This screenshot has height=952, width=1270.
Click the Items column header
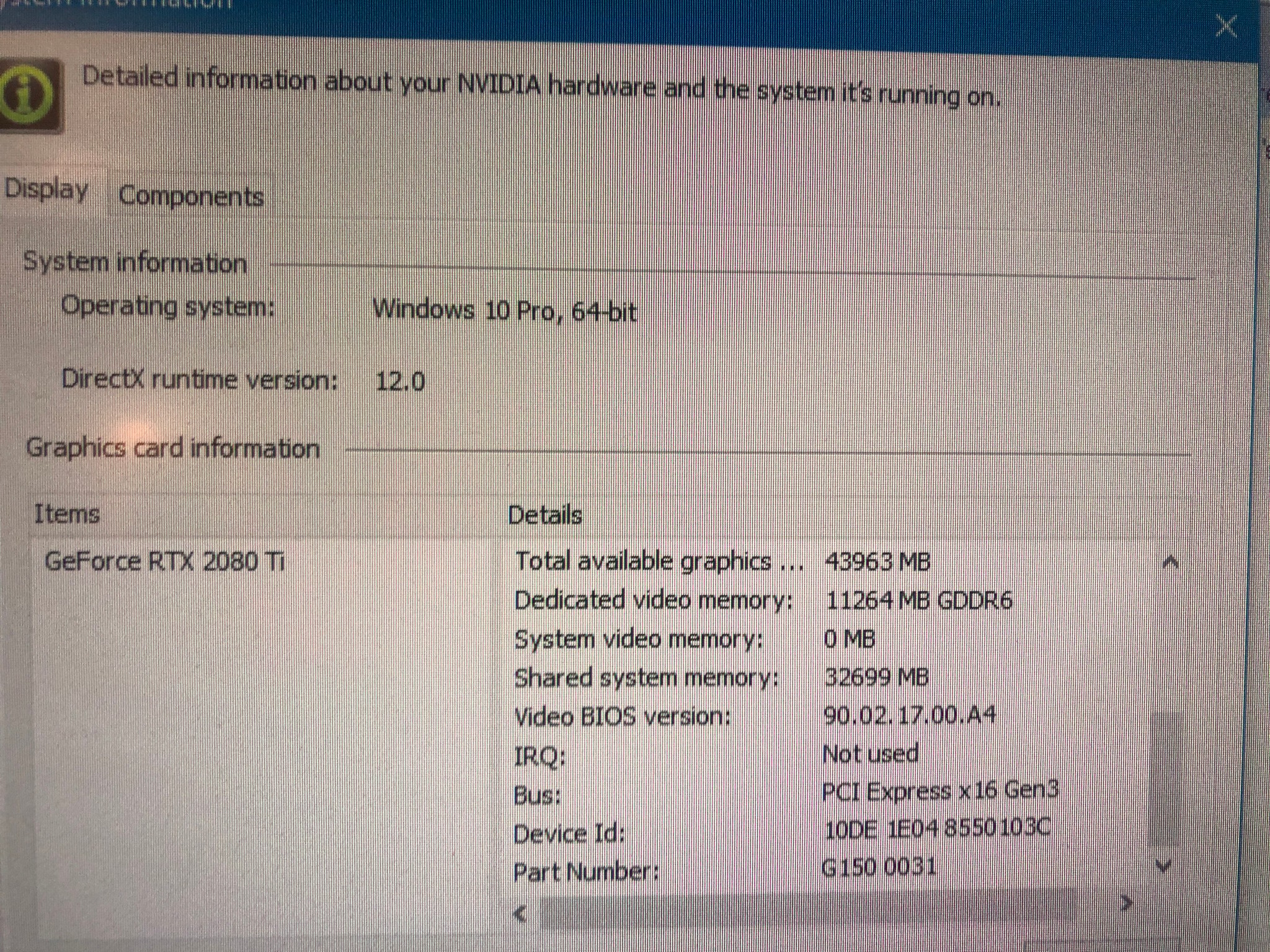67,514
